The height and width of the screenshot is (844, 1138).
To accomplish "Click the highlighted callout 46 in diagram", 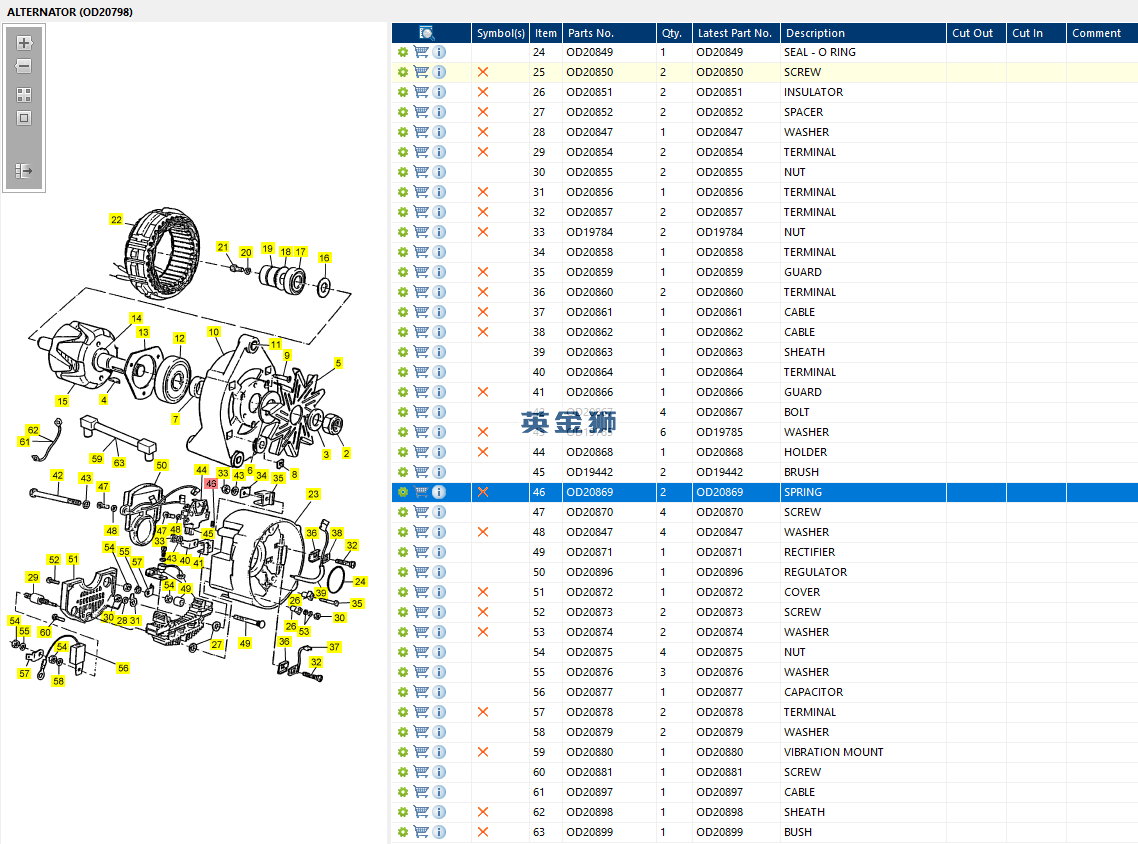I will 210,483.
